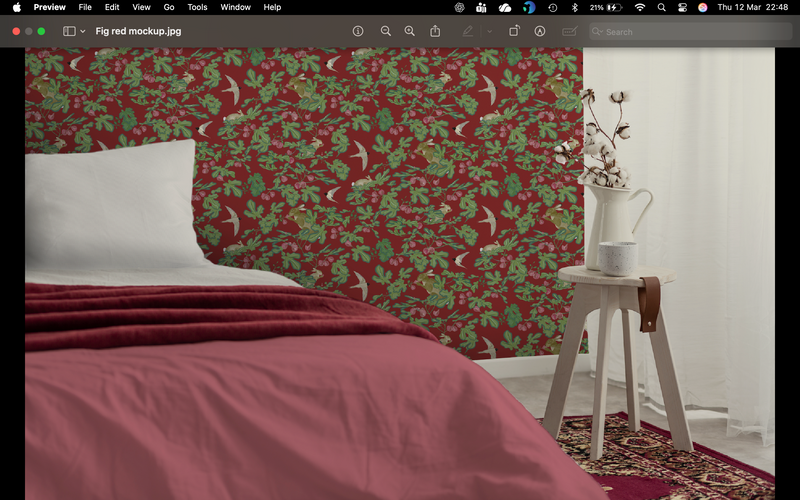800x500 pixels.
Task: Click the white pillow in the image
Action: (x=110, y=207)
